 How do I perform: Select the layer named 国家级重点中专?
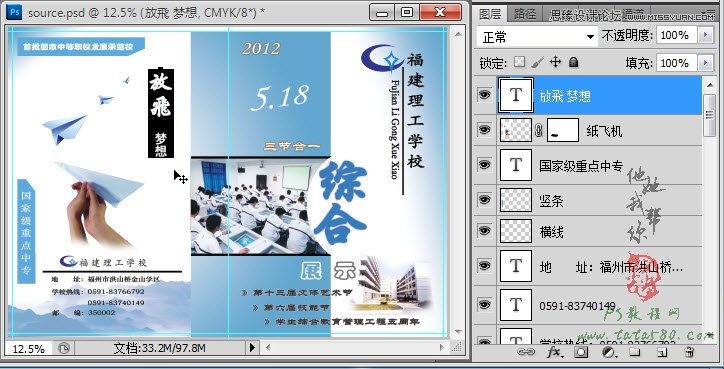(581, 165)
